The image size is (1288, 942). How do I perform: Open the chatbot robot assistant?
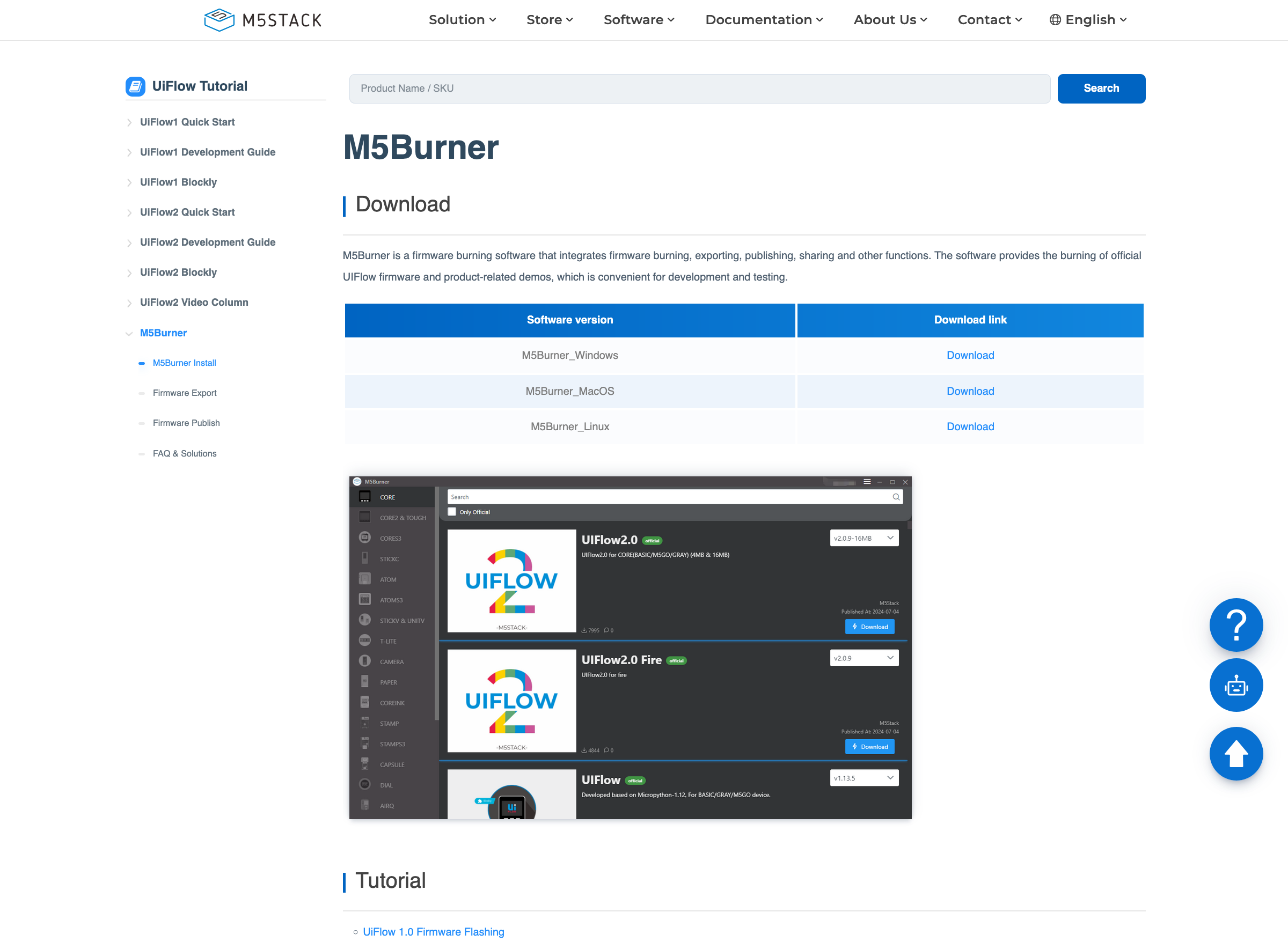pyautogui.click(x=1235, y=685)
